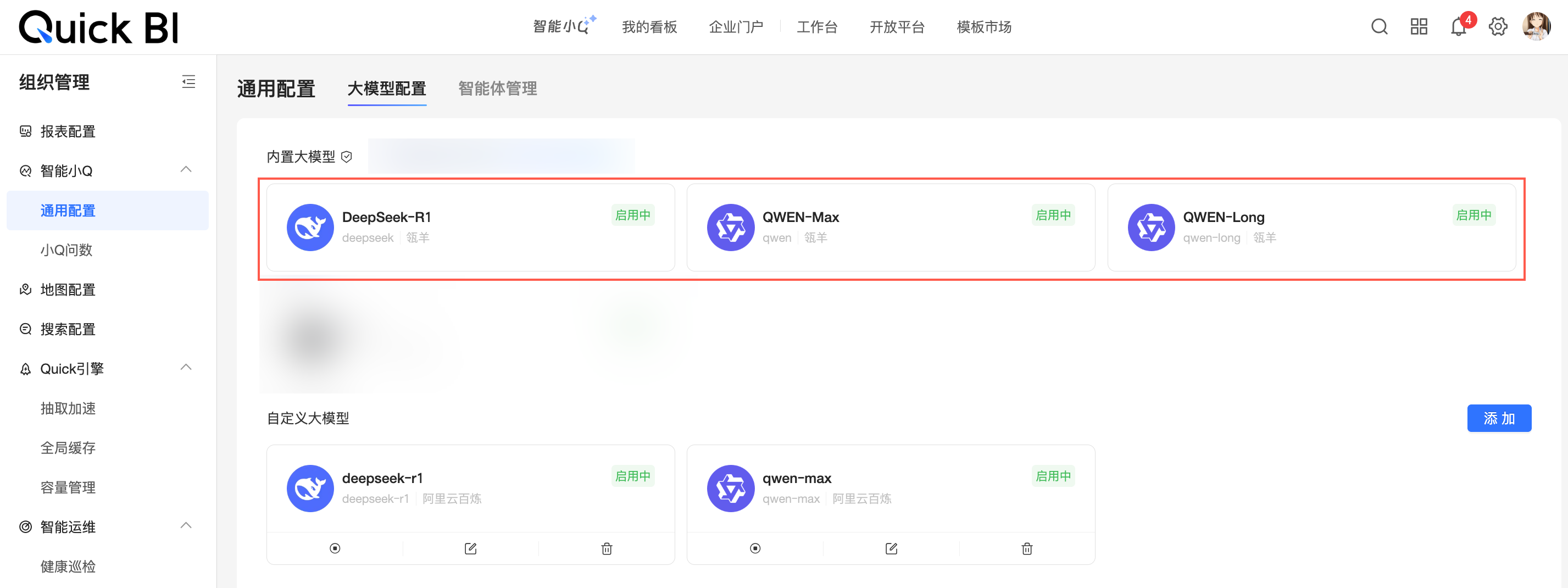Screen dimensions: 1568x588
Task: Open the settings gear icon
Action: 1498,27
